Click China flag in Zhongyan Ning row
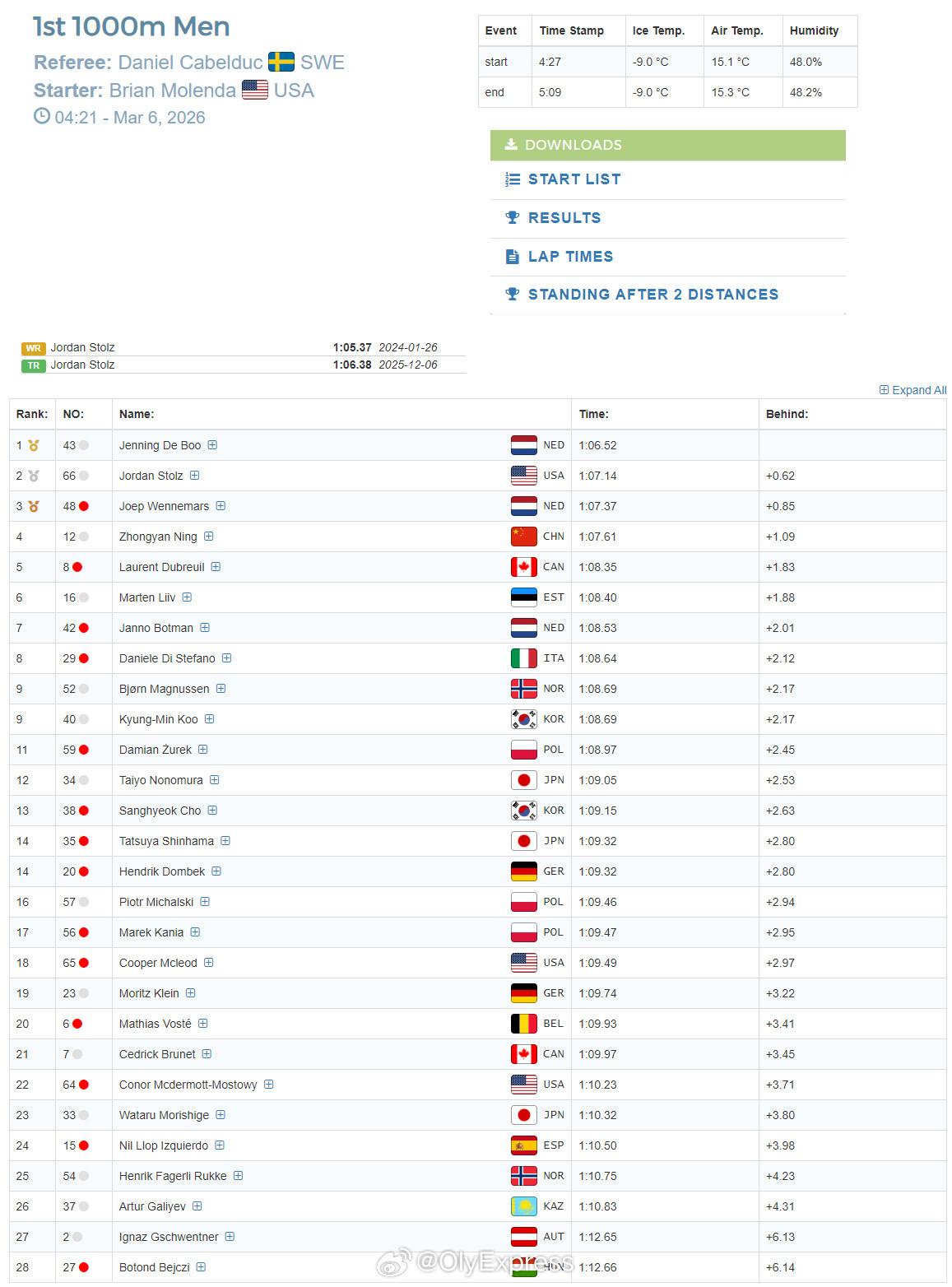The height and width of the screenshot is (1287, 952). 524,537
